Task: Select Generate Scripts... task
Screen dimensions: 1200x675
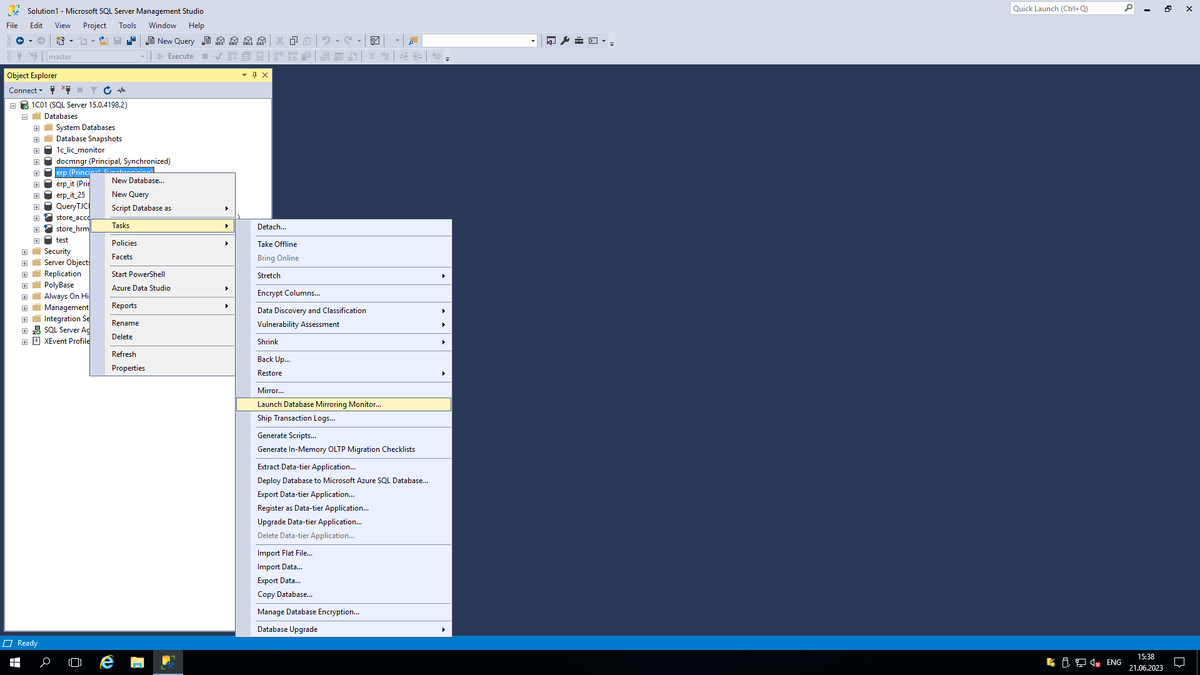Action: pos(343,435)
